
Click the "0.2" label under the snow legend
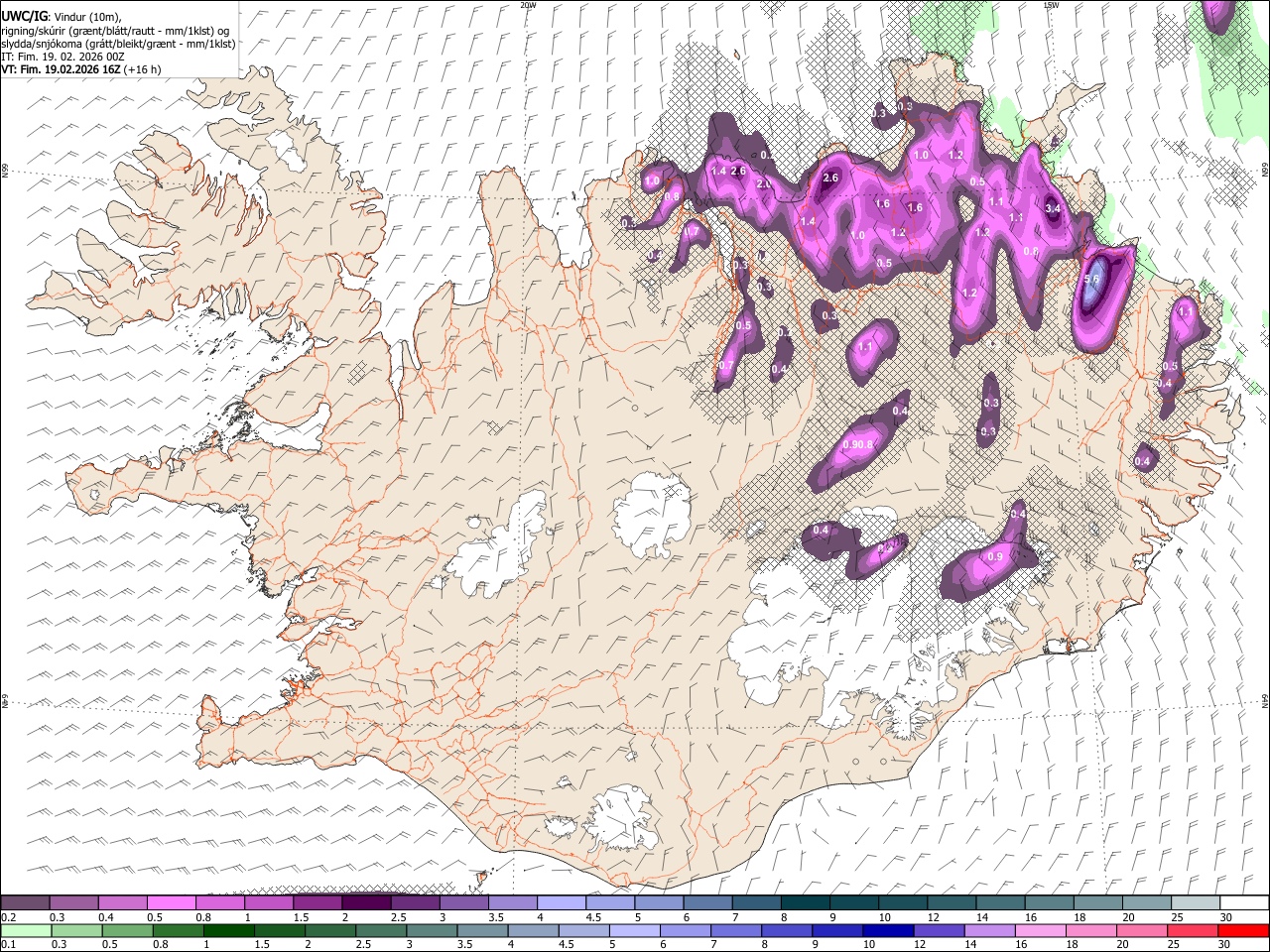click(9, 917)
